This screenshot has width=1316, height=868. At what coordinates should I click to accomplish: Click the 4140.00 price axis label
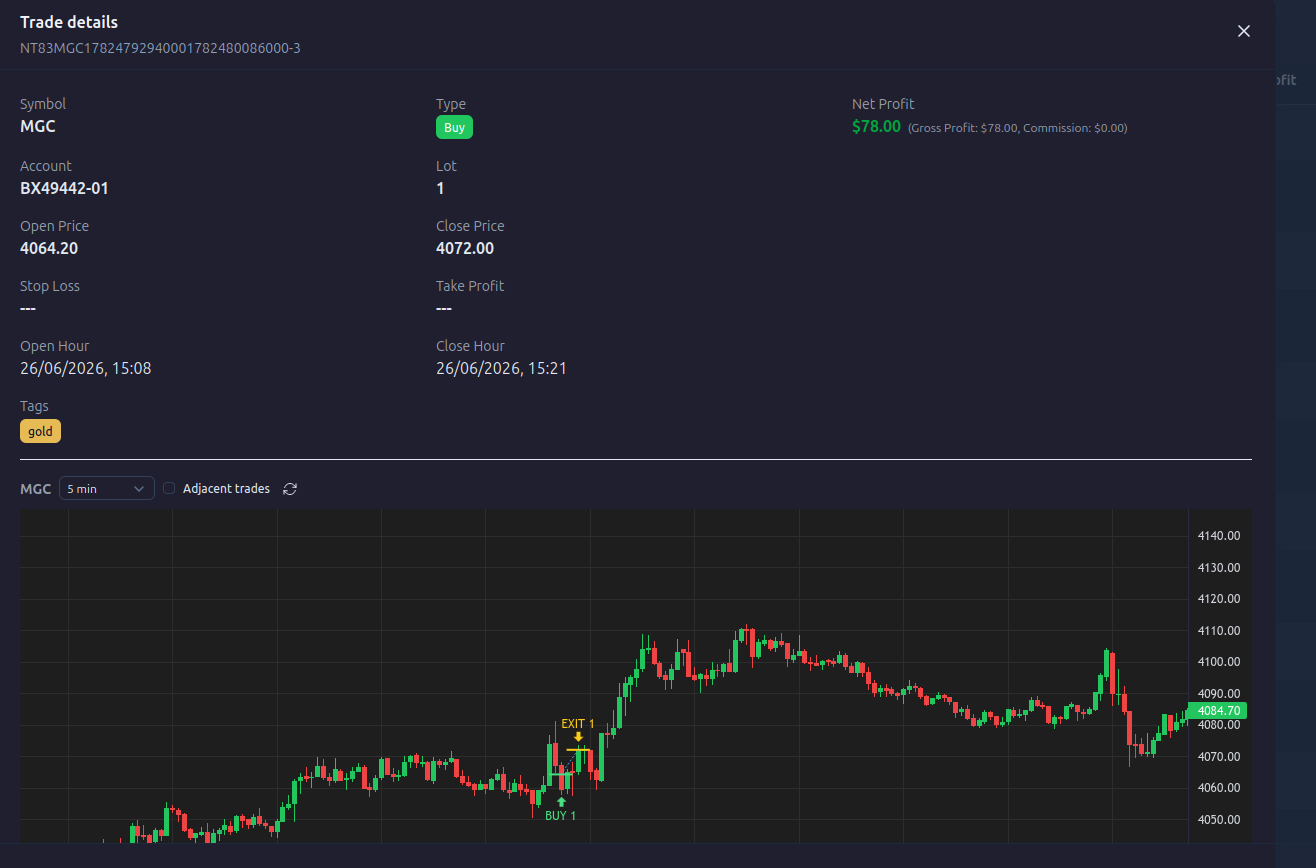[x=1218, y=536]
